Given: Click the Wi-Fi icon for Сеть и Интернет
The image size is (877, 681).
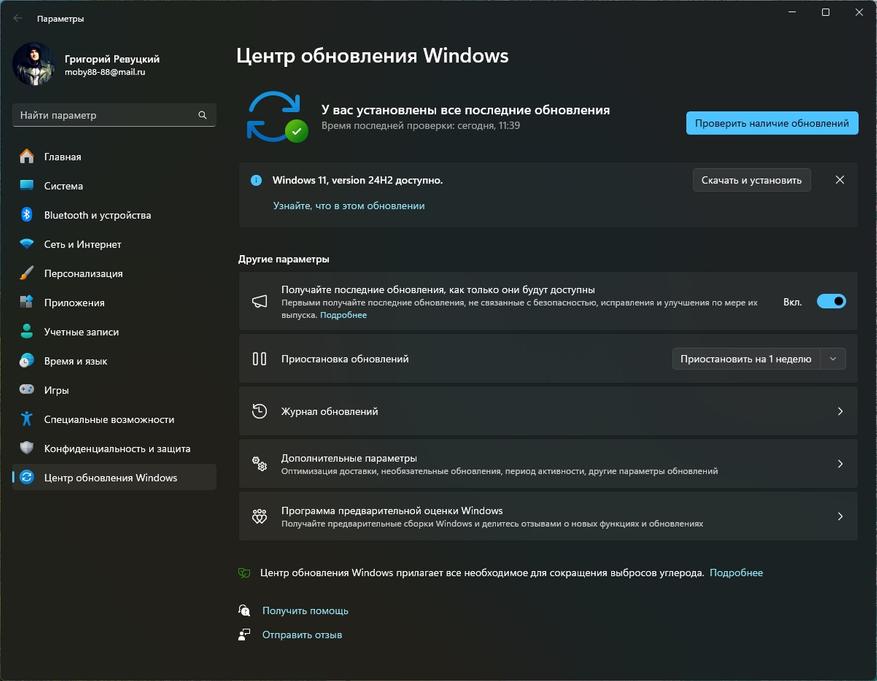Looking at the screenshot, I should tap(26, 244).
